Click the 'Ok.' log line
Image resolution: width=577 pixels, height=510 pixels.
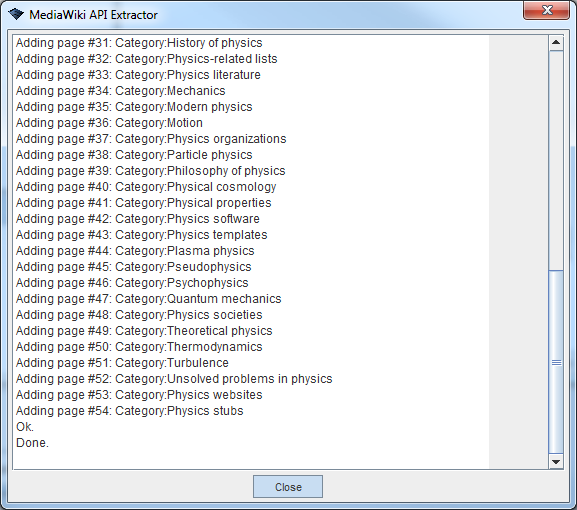point(25,427)
